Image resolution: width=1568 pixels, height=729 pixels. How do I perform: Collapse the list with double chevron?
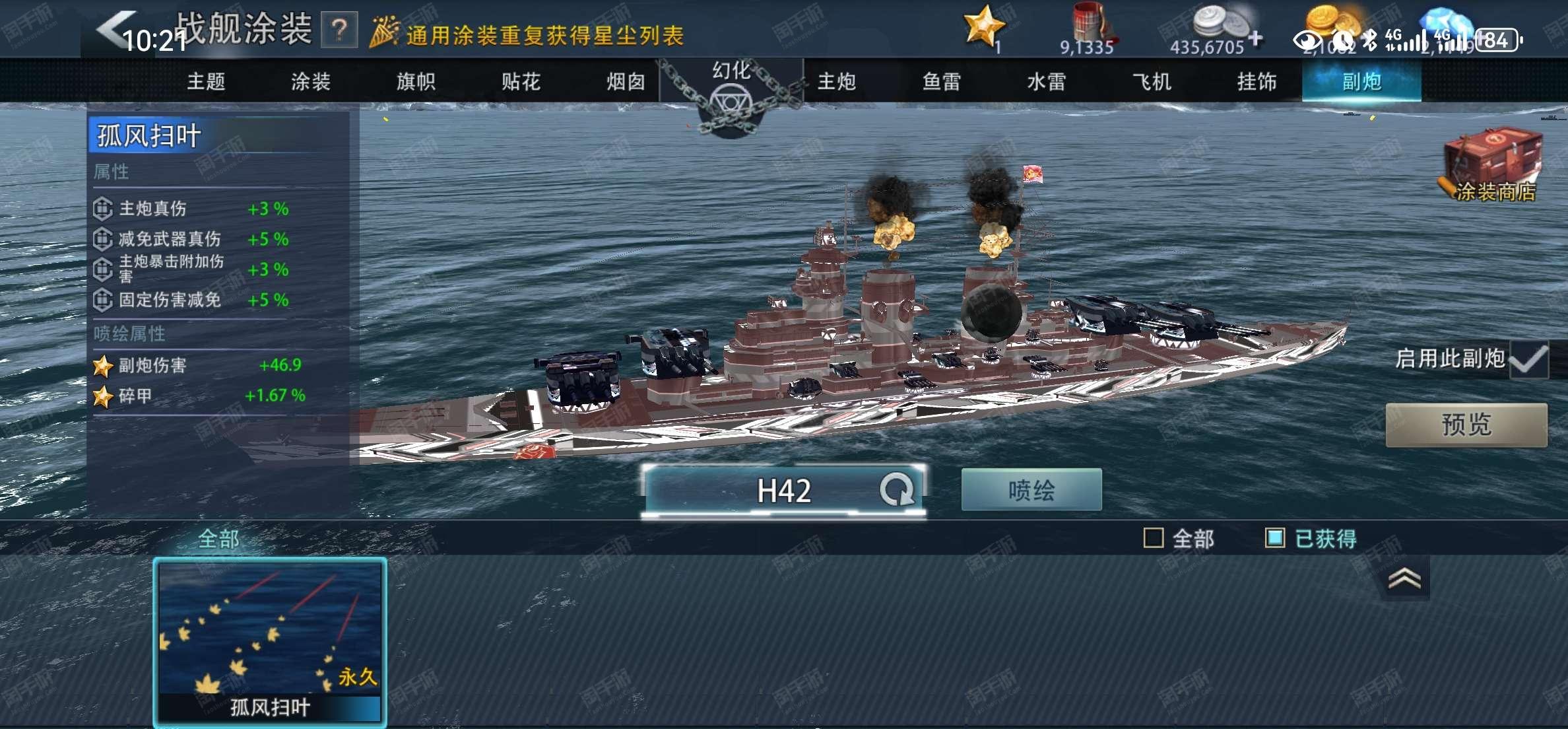1404,578
